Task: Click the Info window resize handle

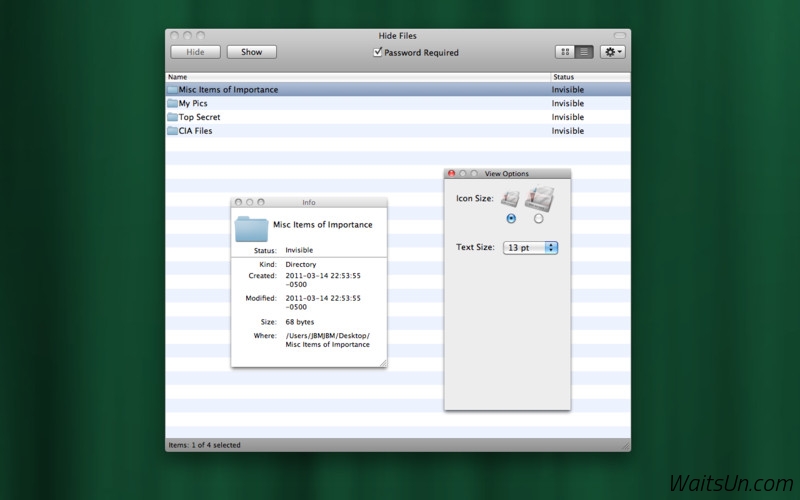Action: pos(382,363)
